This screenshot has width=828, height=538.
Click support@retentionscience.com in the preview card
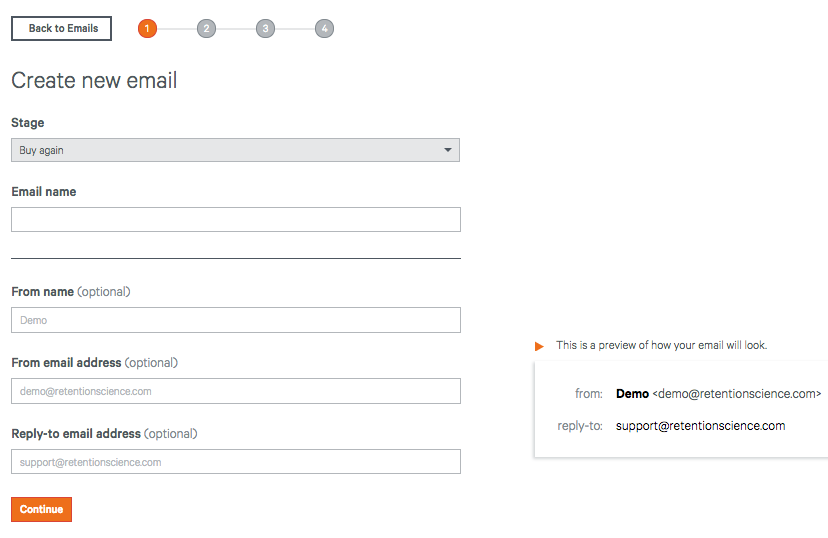pyautogui.click(x=700, y=426)
